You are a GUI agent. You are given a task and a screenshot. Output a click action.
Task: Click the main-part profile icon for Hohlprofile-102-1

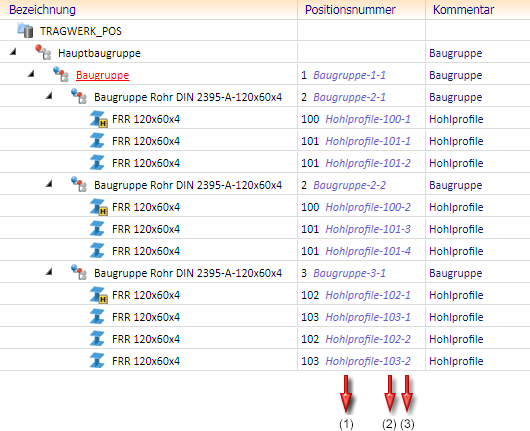tap(98, 295)
